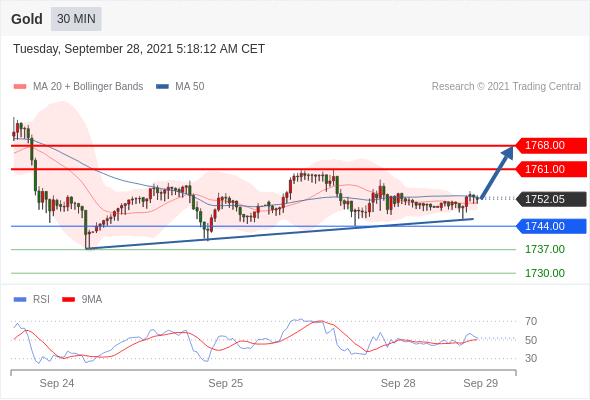Click the black 1752.05 current price tag
Screen dimensions: 590x400
click(551, 199)
